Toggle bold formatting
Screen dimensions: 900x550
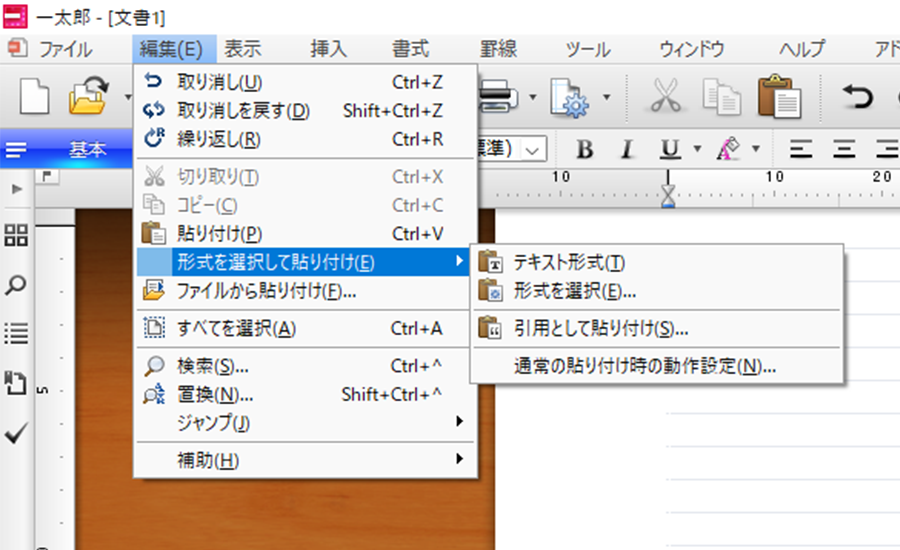point(585,150)
